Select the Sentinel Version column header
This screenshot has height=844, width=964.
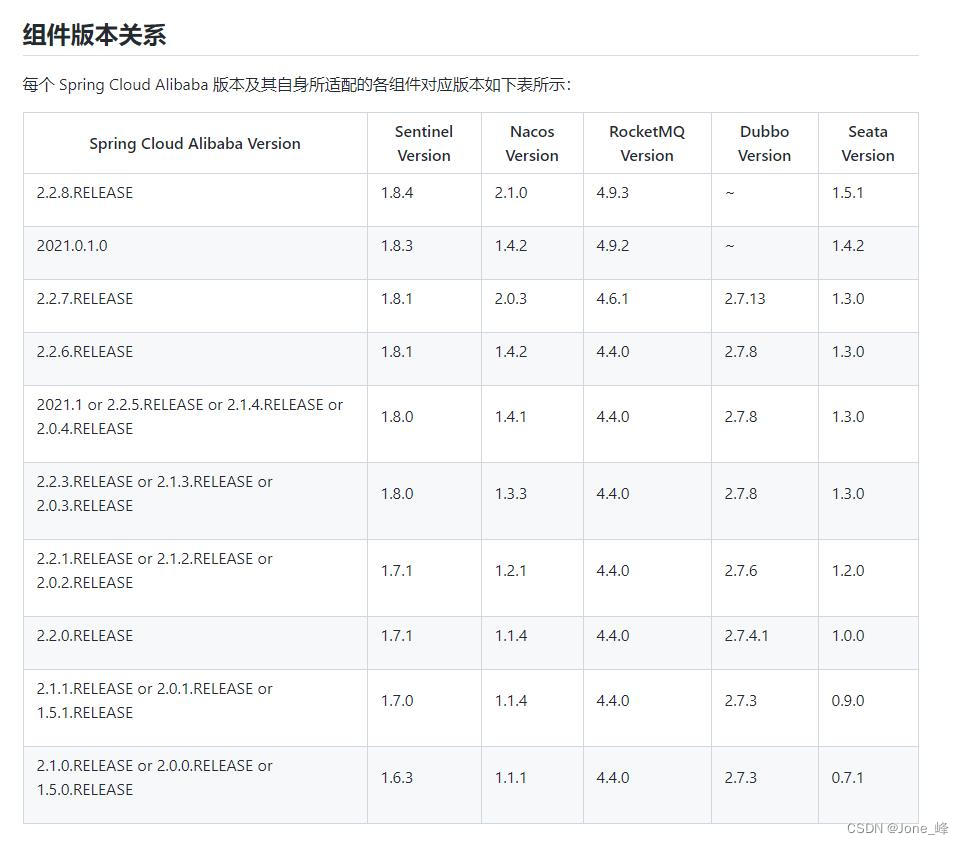[424, 143]
